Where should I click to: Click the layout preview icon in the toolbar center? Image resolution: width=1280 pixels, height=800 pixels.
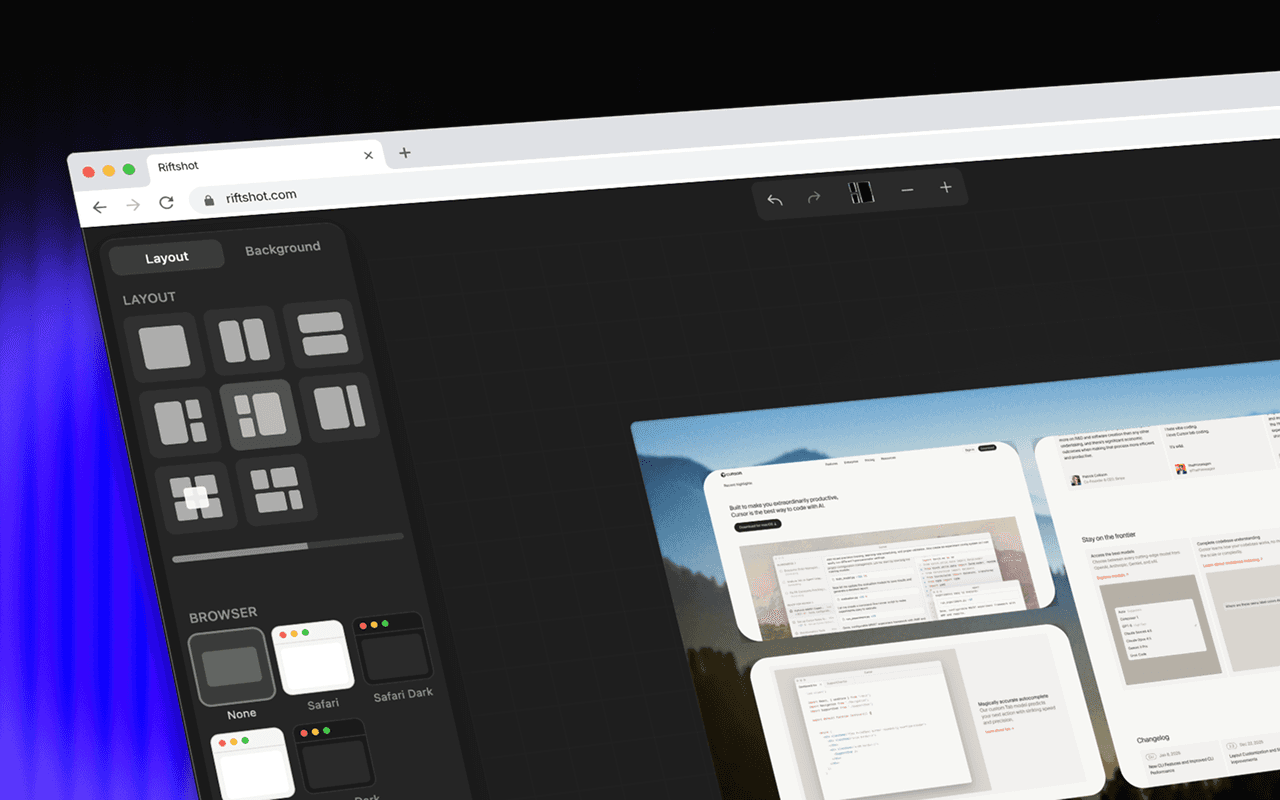tap(861, 193)
